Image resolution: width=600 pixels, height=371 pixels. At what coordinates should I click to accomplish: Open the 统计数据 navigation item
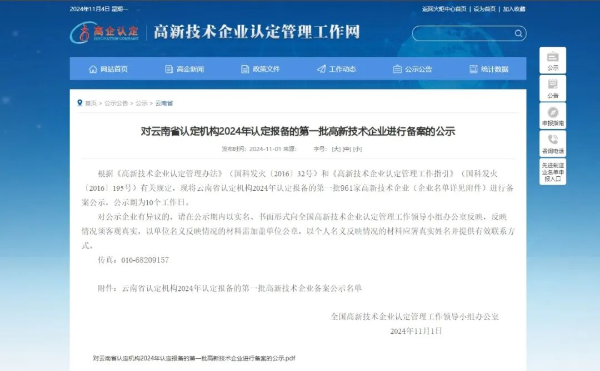point(489,69)
